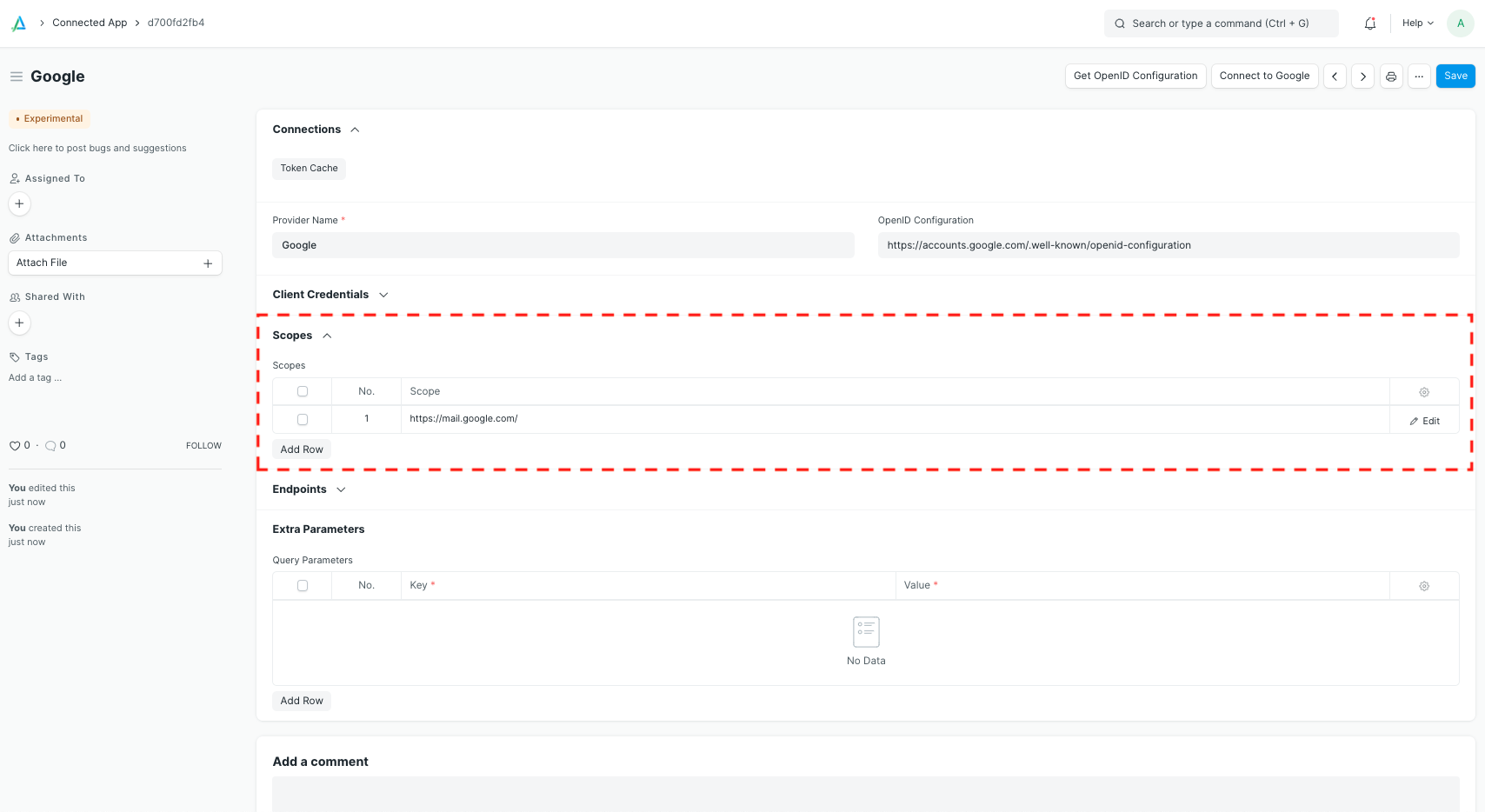This screenshot has height=812, width=1485.
Task: Print this document
Action: (1391, 77)
